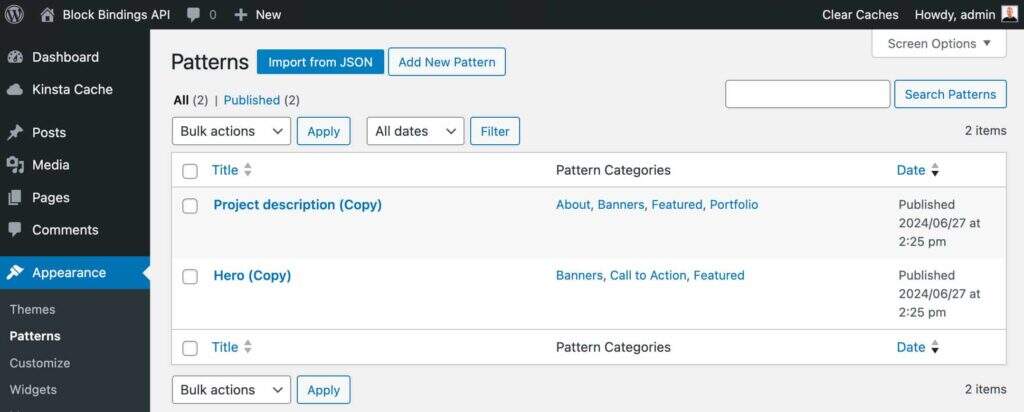Viewport: 1024px width, 412px height.
Task: Click the Posts pushpin icon
Action: pos(15,132)
